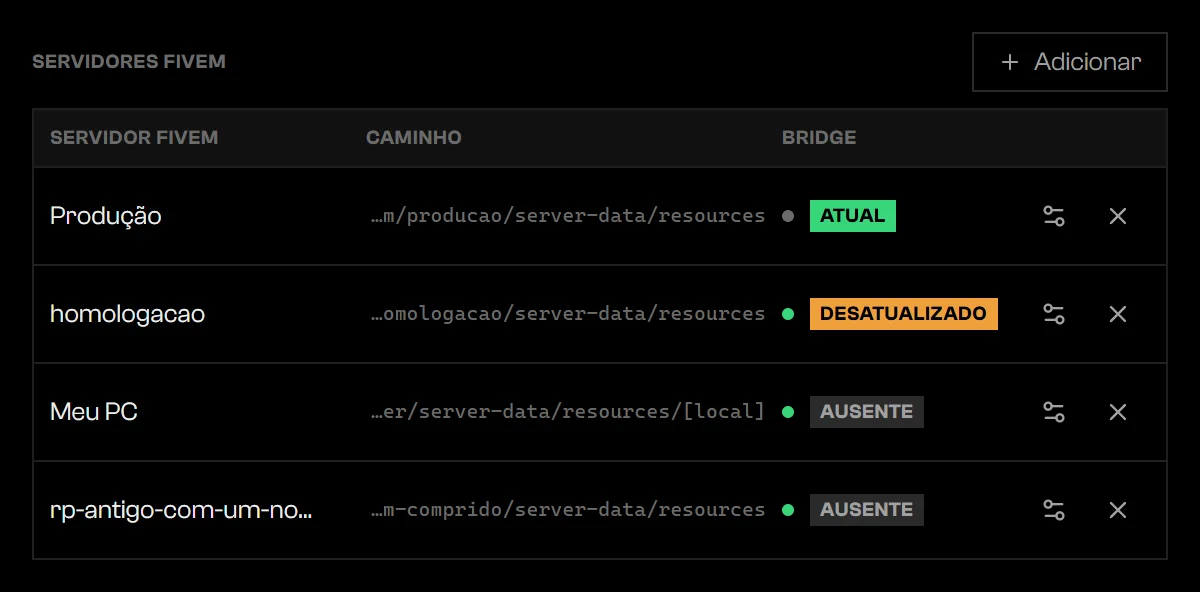Click green status dot in rp-antigo-com-um-no… row
Viewport: 1200px width, 592px height.
788,510
